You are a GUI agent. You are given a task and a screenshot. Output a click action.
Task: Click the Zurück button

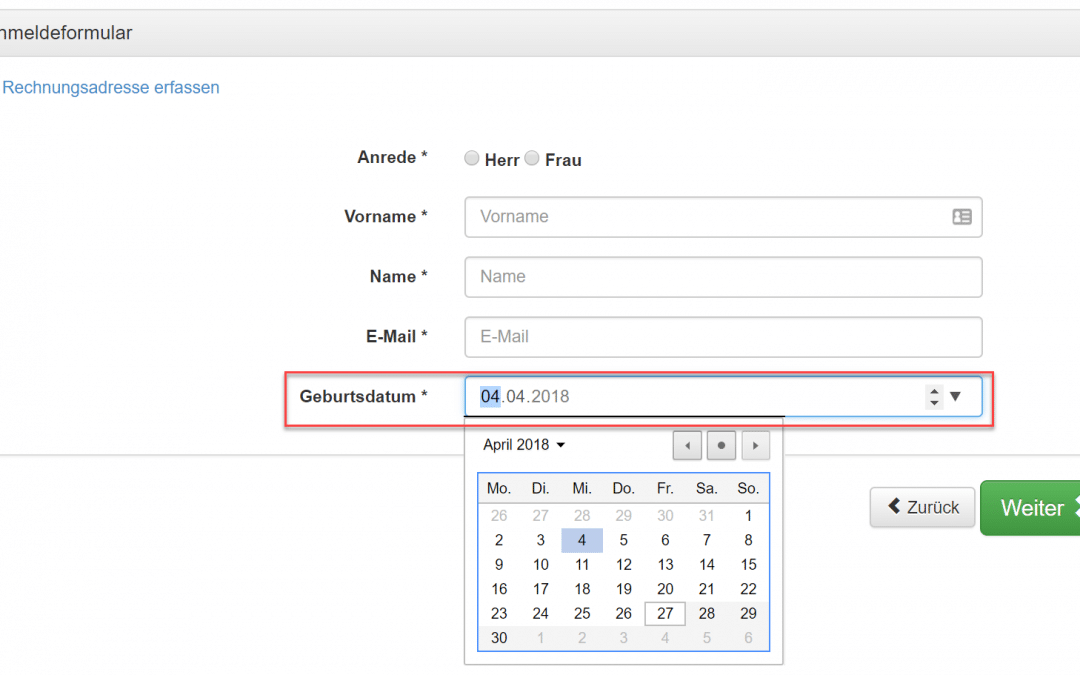coord(922,508)
